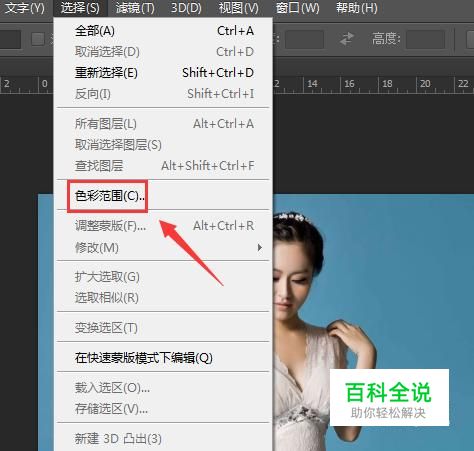Choose 选取相似(R) entry

(163, 297)
